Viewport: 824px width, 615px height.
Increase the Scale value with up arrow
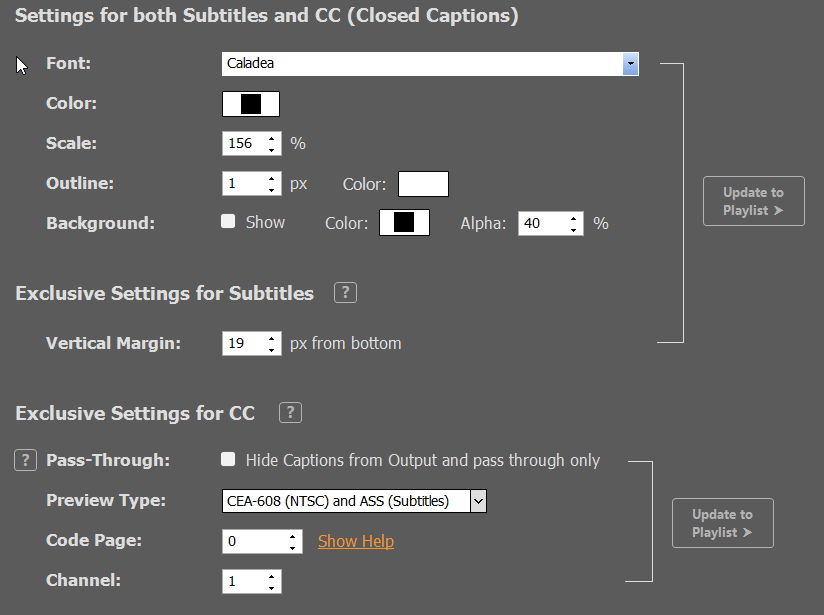tap(271, 139)
